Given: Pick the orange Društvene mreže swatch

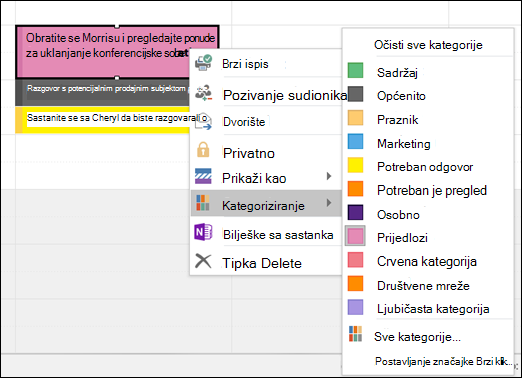Looking at the screenshot, I should pos(355,284).
